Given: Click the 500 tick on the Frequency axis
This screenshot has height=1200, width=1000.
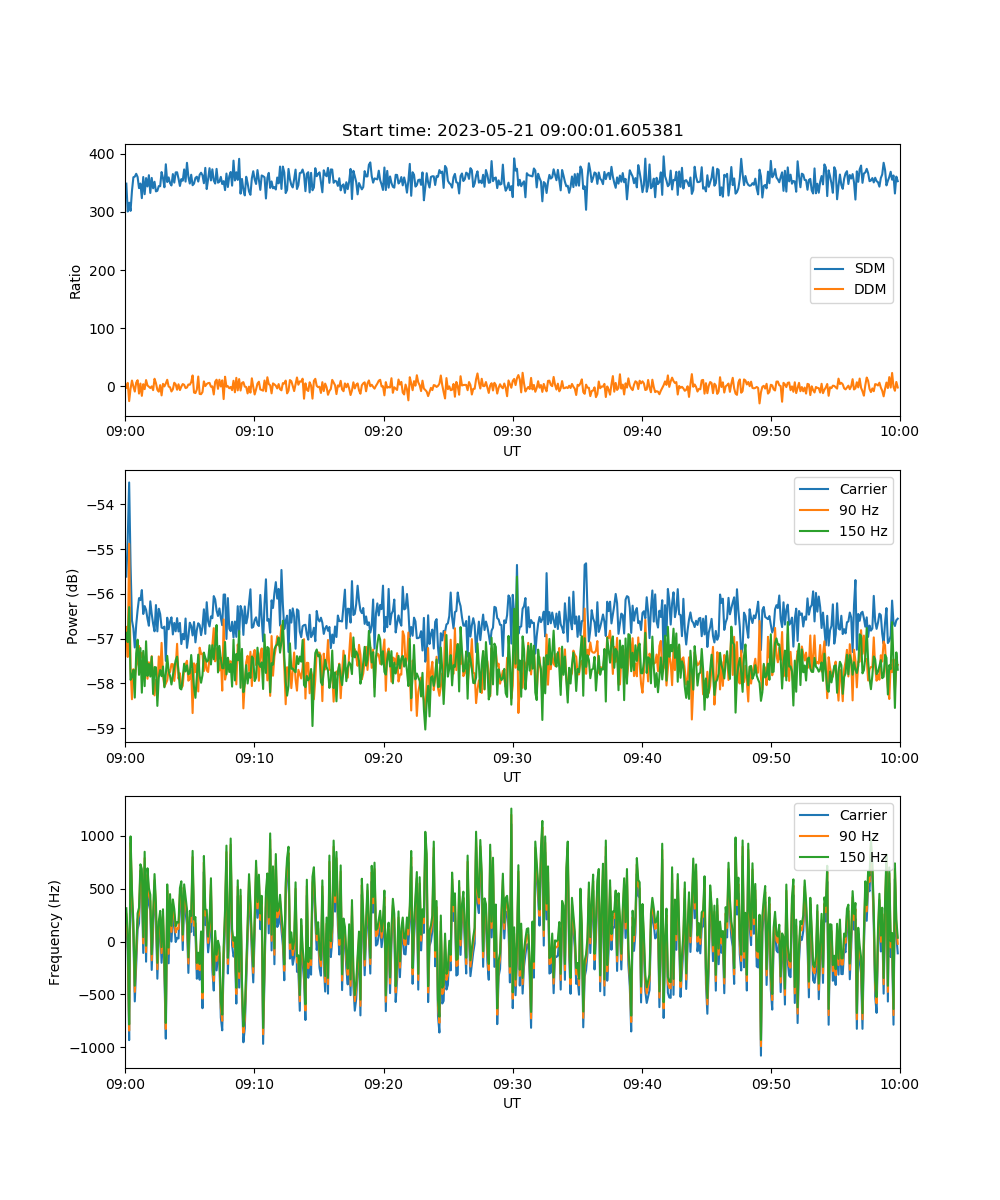Looking at the screenshot, I should click(104, 889).
